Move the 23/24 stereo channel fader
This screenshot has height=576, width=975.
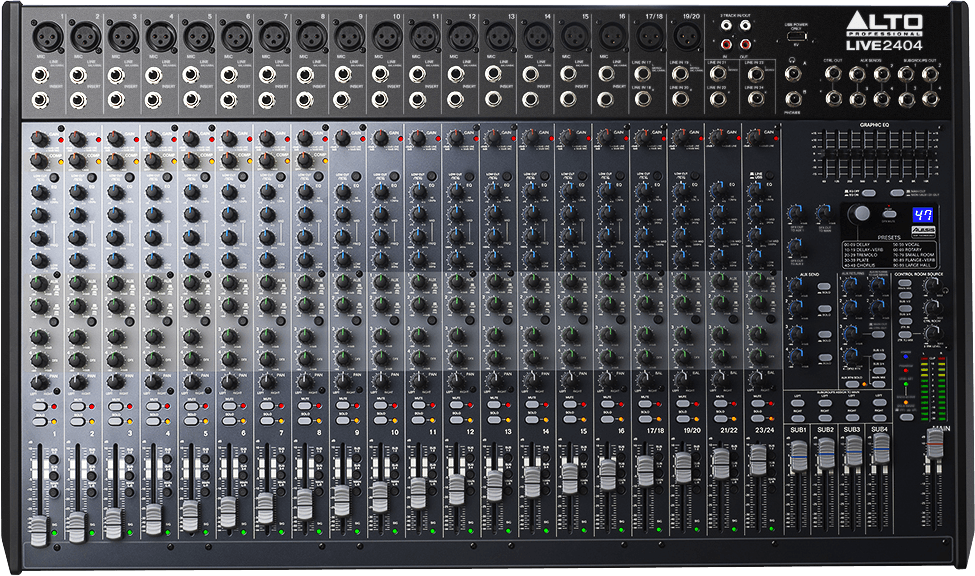coord(758,460)
